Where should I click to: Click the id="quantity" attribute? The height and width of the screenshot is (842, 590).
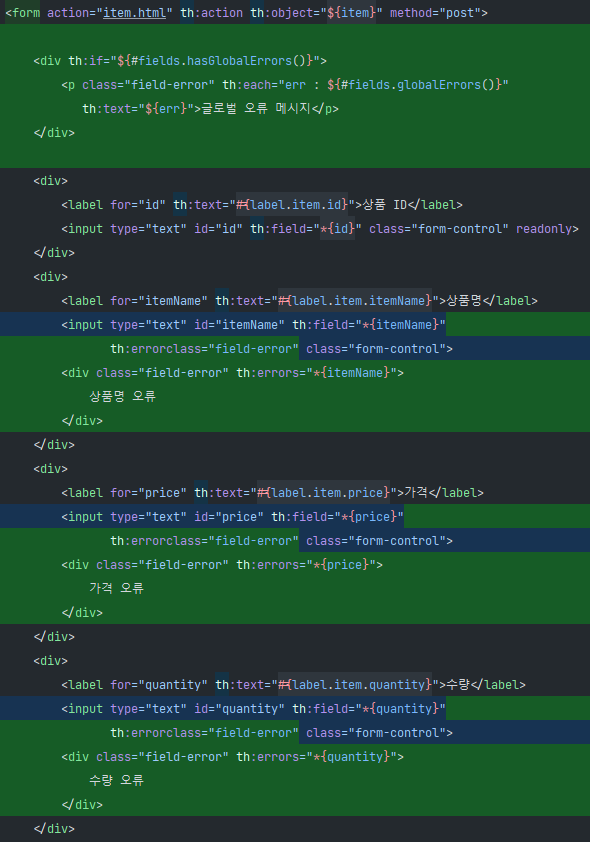coord(239,709)
